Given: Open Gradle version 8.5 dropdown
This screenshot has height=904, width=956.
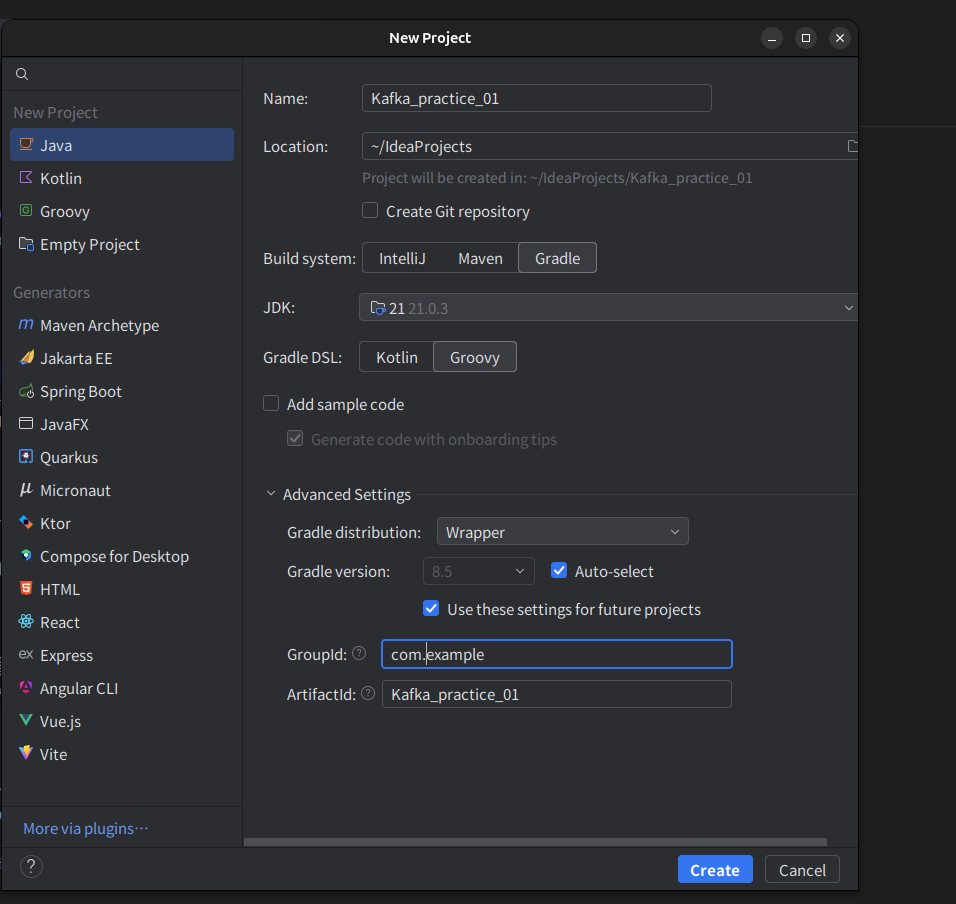Looking at the screenshot, I should pyautogui.click(x=479, y=571).
